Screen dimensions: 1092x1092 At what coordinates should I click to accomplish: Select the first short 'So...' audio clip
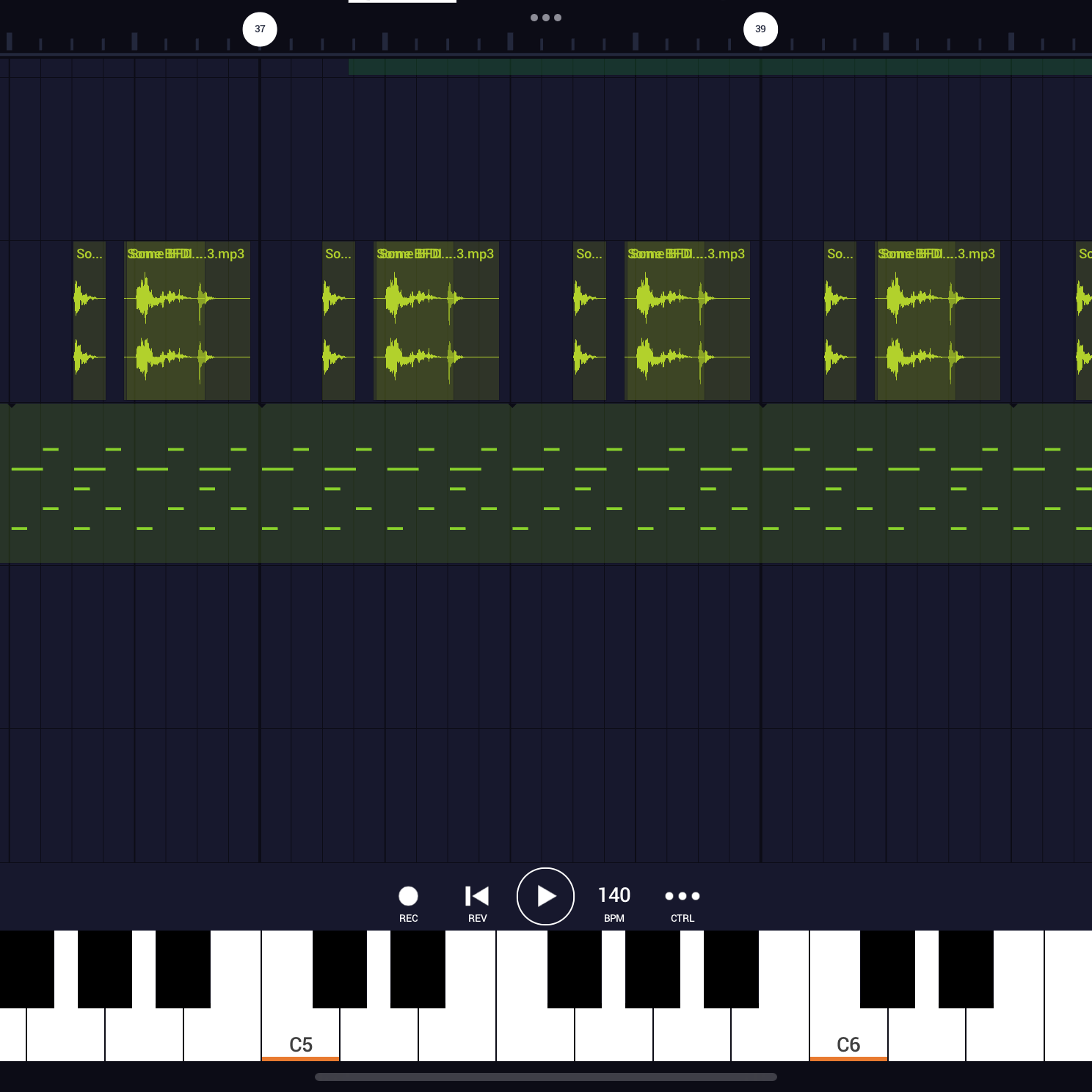coord(90,321)
